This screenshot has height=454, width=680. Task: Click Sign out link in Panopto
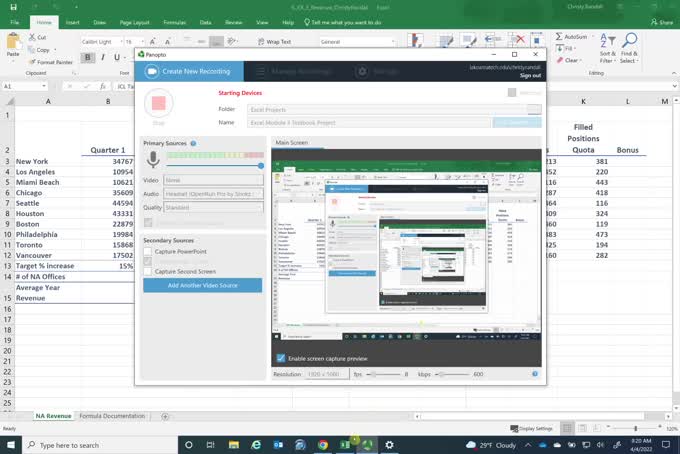point(530,75)
